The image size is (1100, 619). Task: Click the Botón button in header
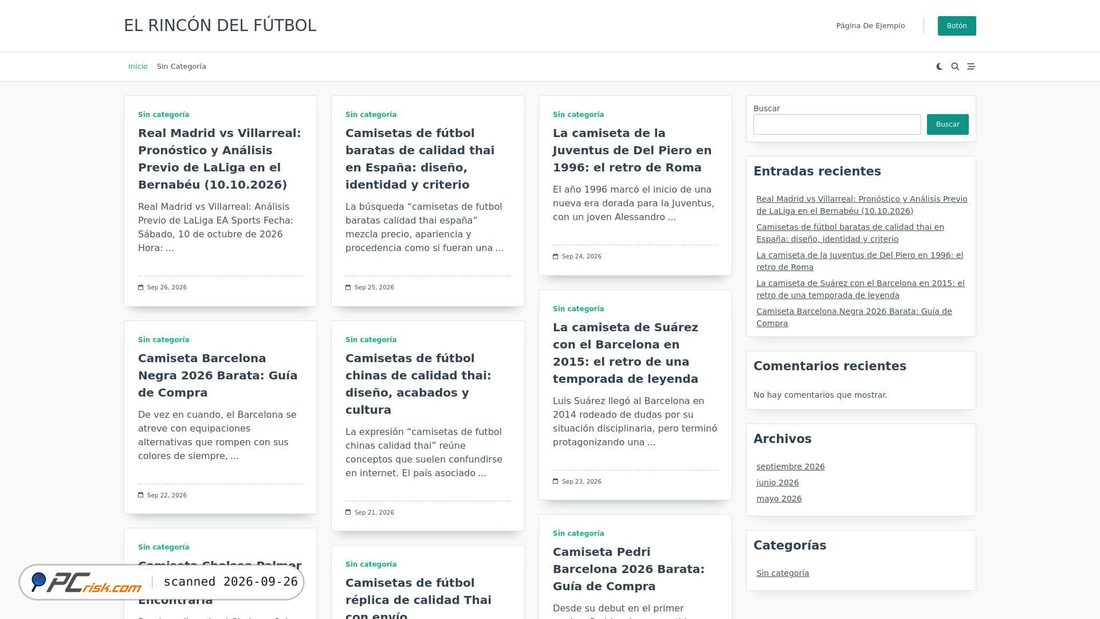956,26
